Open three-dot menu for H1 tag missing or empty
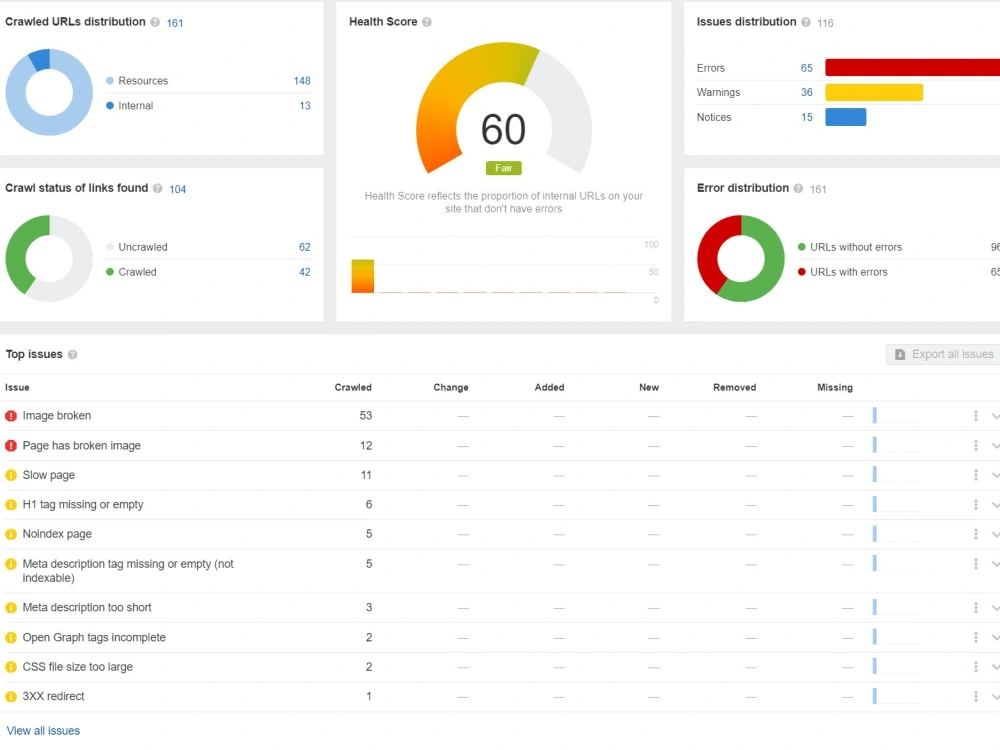Screen dimensions: 1000x750 976,504
